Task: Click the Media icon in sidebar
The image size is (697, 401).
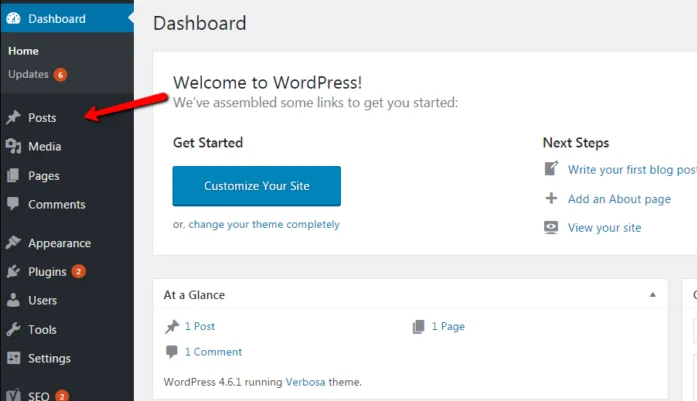Action: pos(13,146)
